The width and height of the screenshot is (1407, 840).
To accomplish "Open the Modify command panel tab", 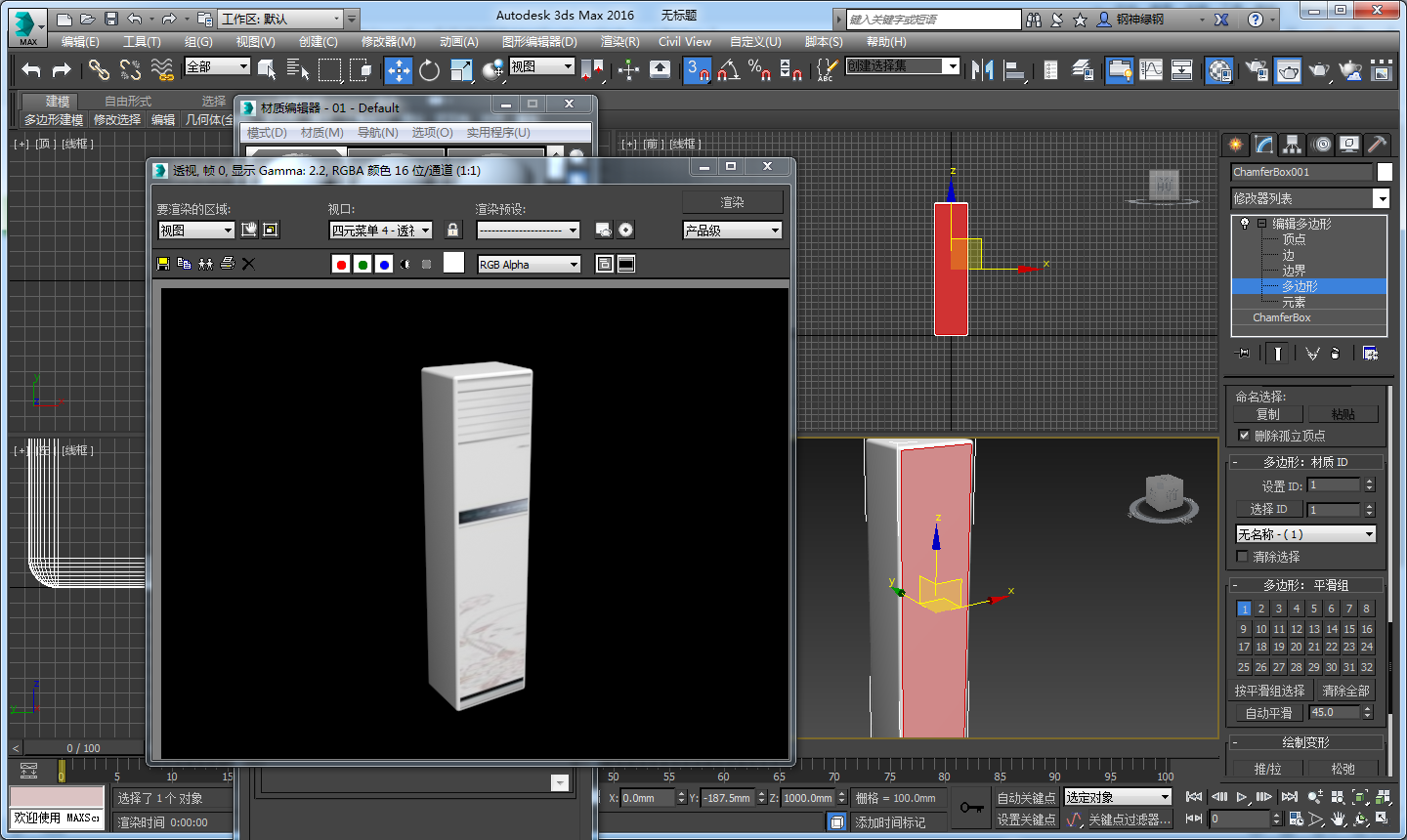I will point(1264,145).
